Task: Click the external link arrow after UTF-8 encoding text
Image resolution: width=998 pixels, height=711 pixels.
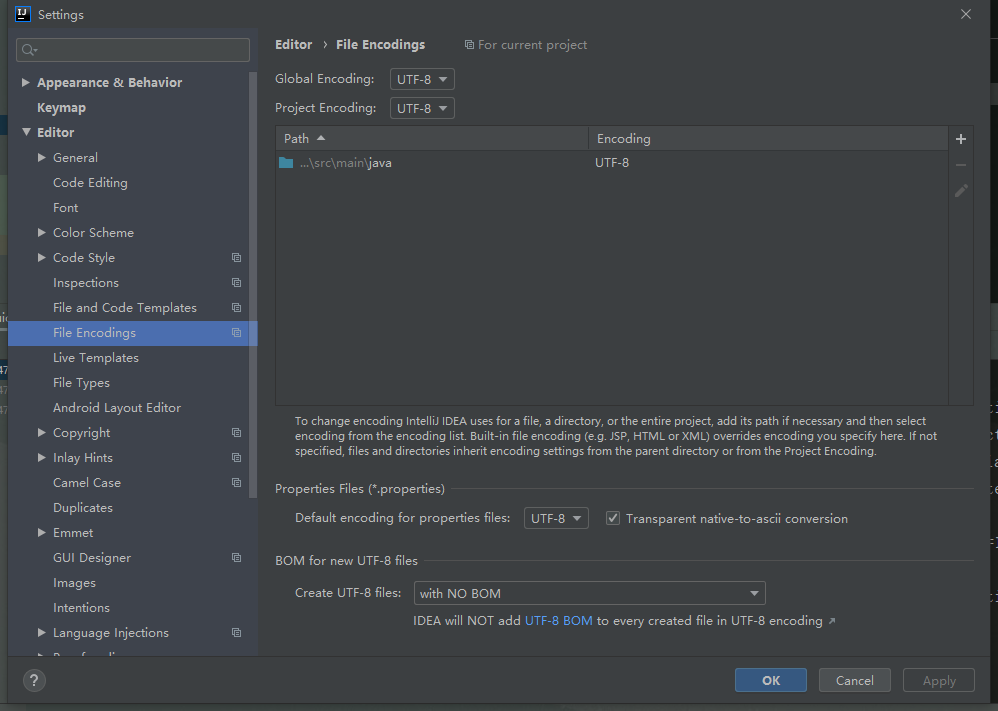Action: coord(832,621)
